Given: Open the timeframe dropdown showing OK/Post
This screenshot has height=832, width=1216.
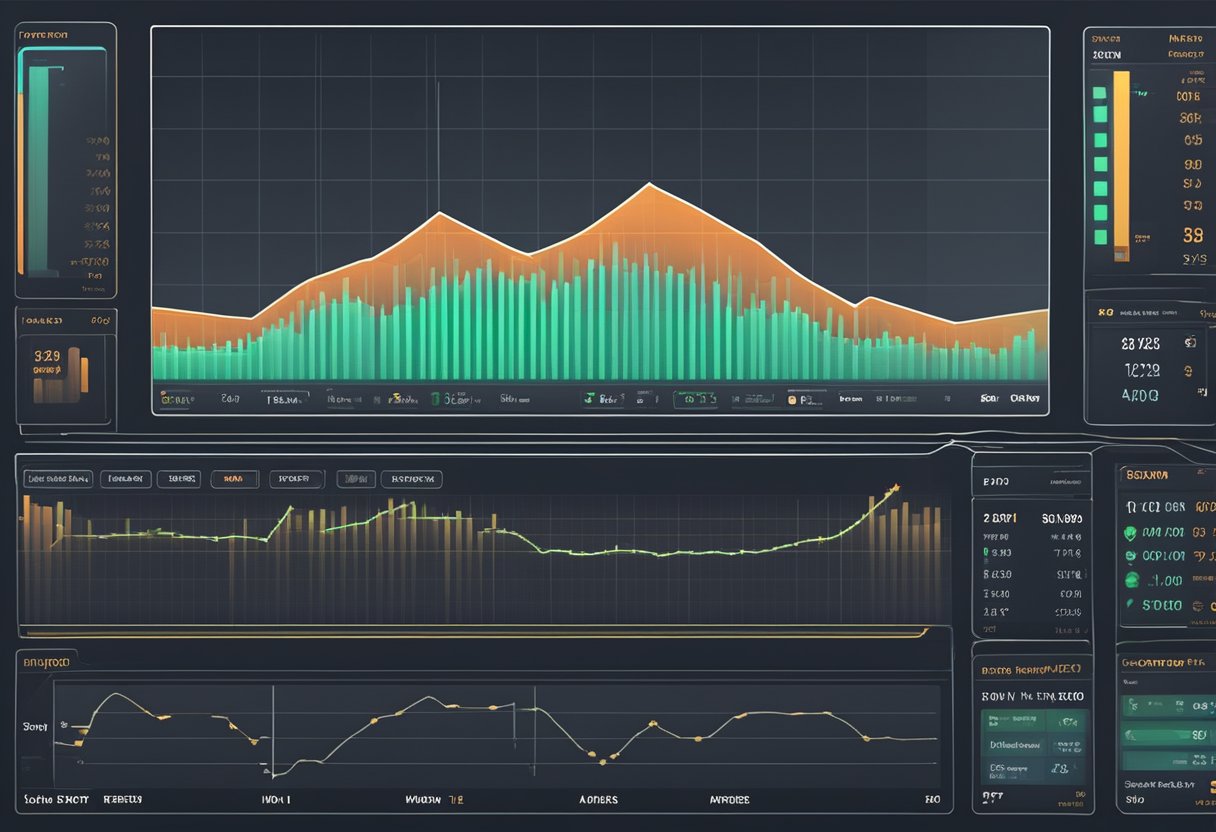Looking at the screenshot, I should [1027, 397].
